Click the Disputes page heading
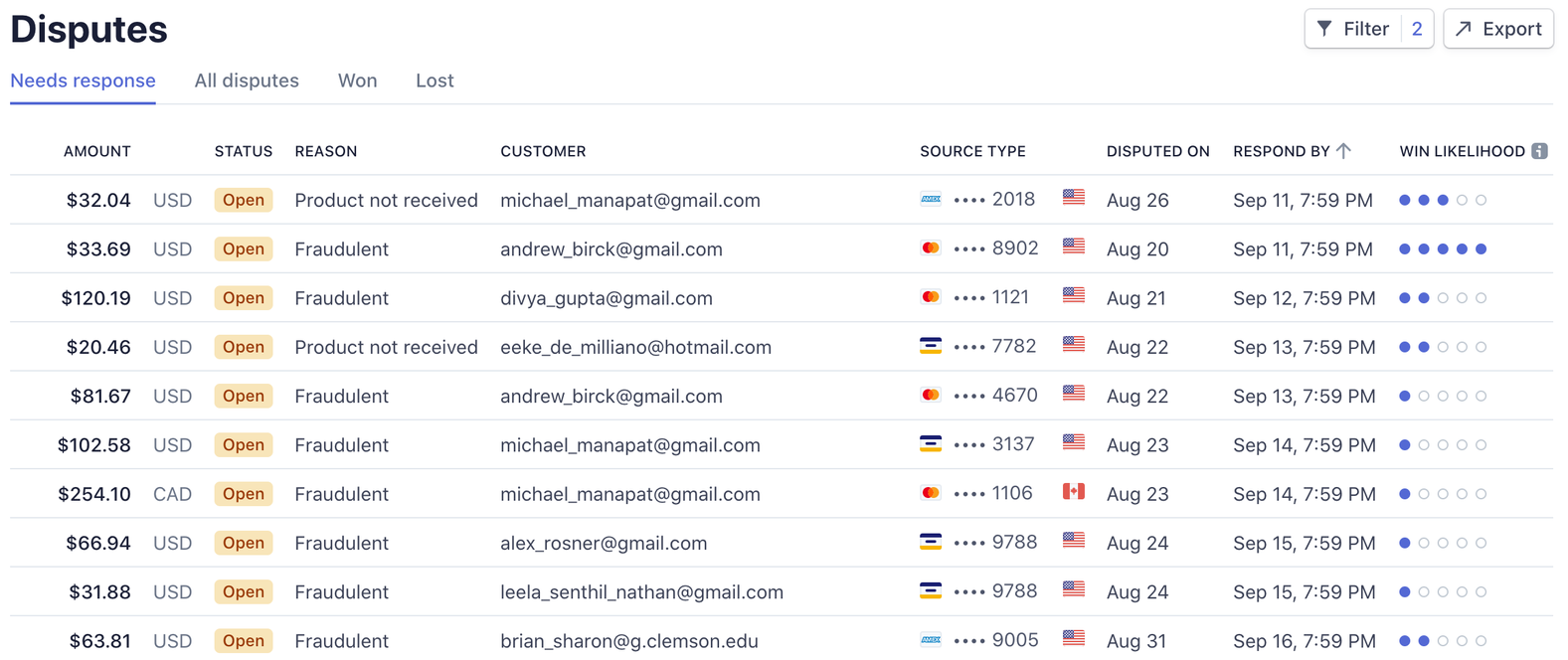The image size is (1568, 660). (88, 29)
